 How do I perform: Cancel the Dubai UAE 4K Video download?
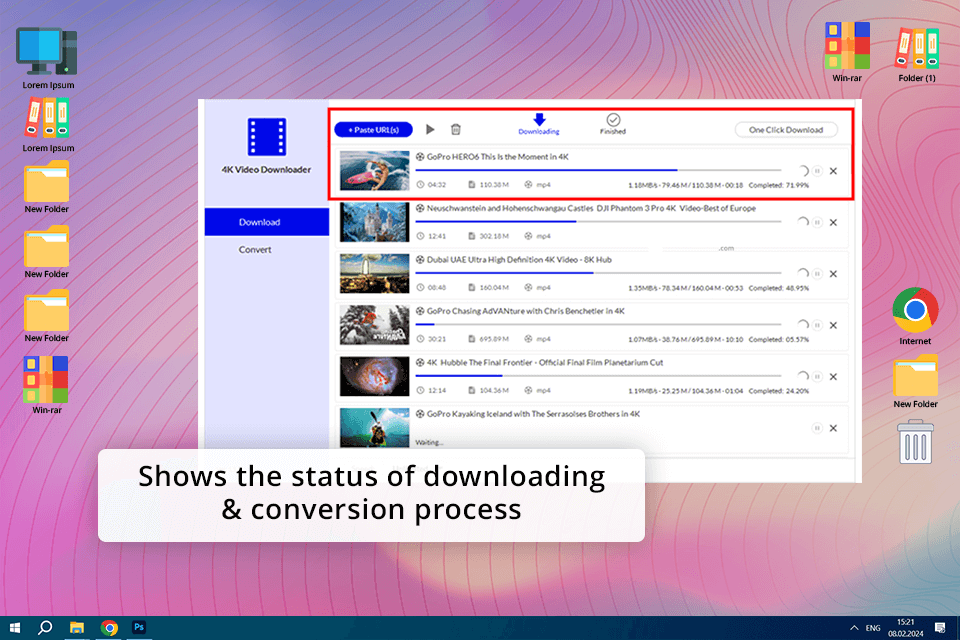tap(833, 274)
